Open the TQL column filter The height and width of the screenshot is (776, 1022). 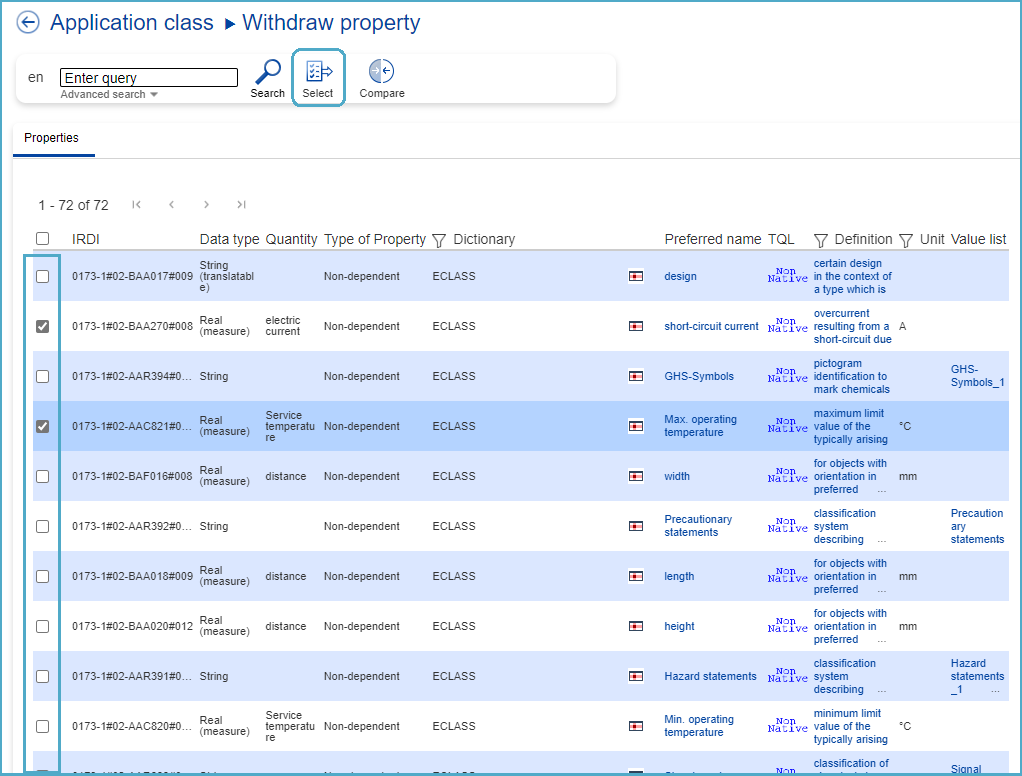[x=820, y=240]
